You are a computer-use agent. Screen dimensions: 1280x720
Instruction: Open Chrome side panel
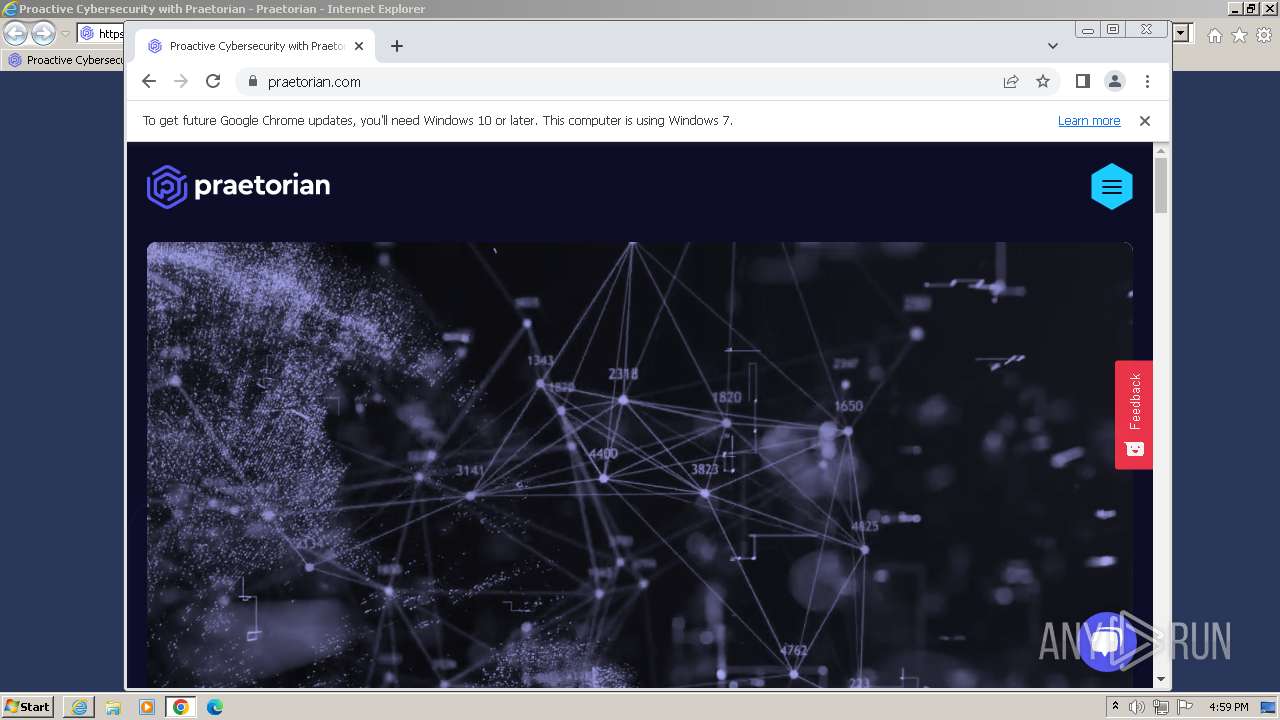1083,81
